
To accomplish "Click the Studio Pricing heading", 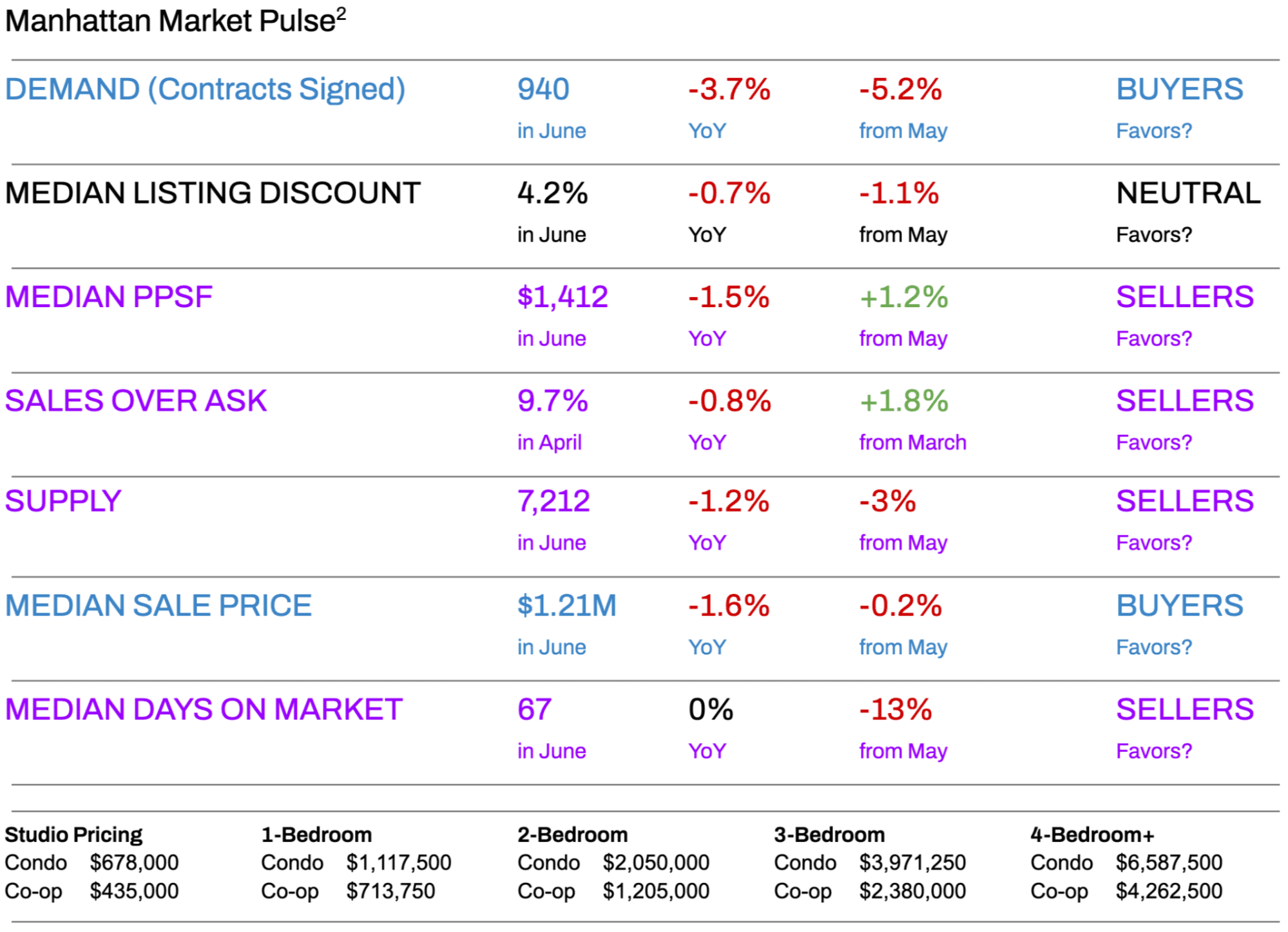I will tap(73, 835).
